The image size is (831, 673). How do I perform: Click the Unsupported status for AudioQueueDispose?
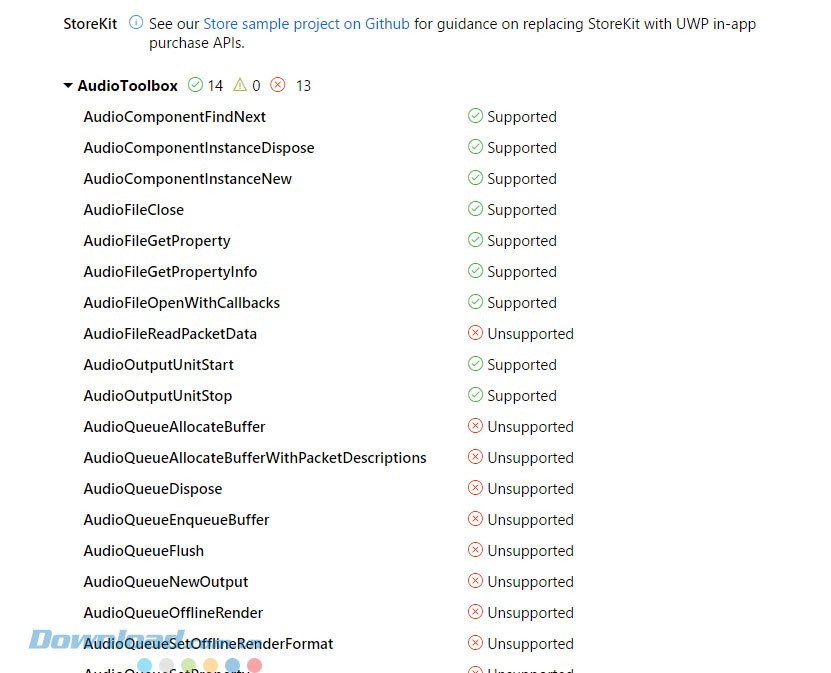point(530,489)
